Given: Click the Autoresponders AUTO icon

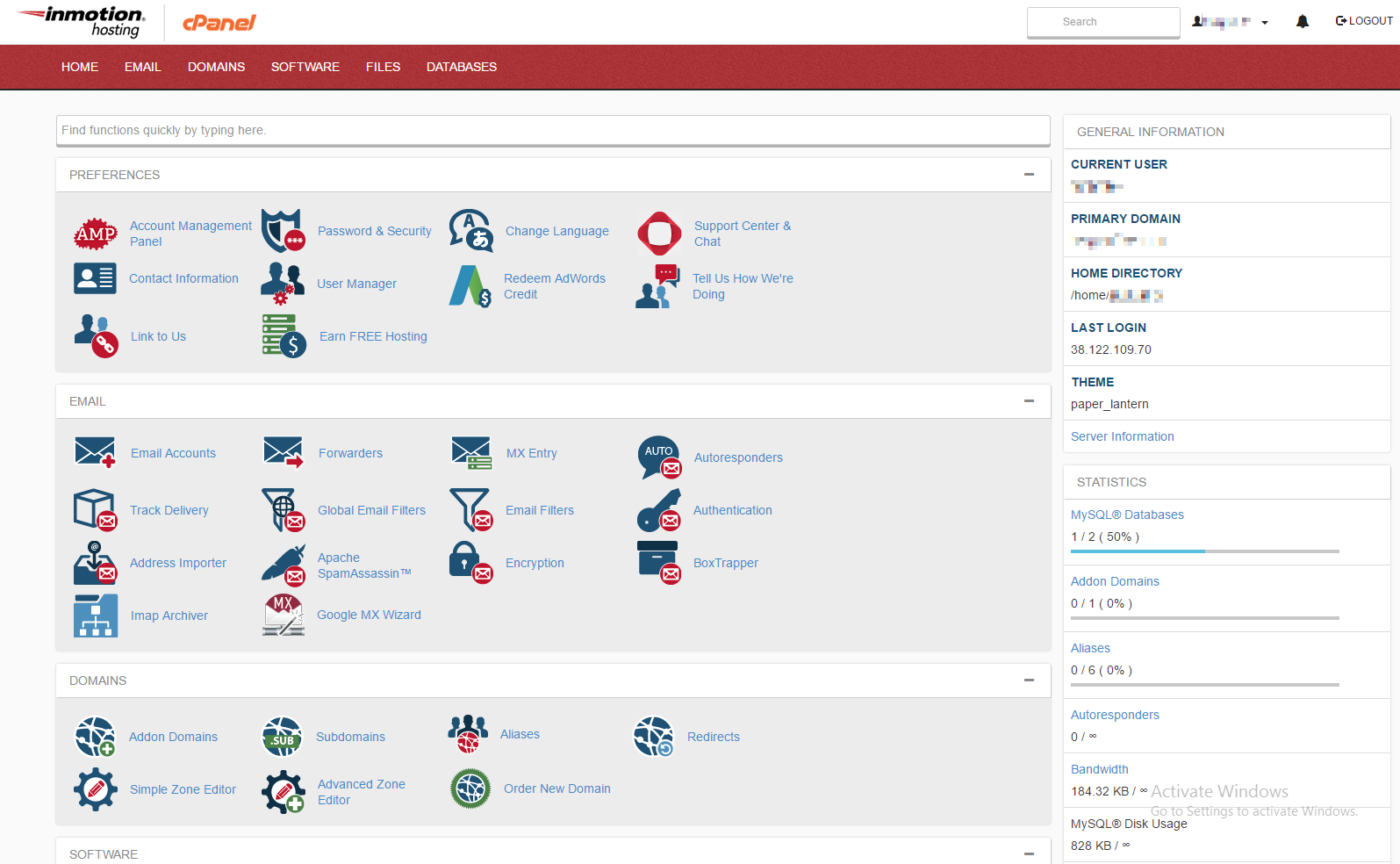Looking at the screenshot, I should tap(659, 457).
